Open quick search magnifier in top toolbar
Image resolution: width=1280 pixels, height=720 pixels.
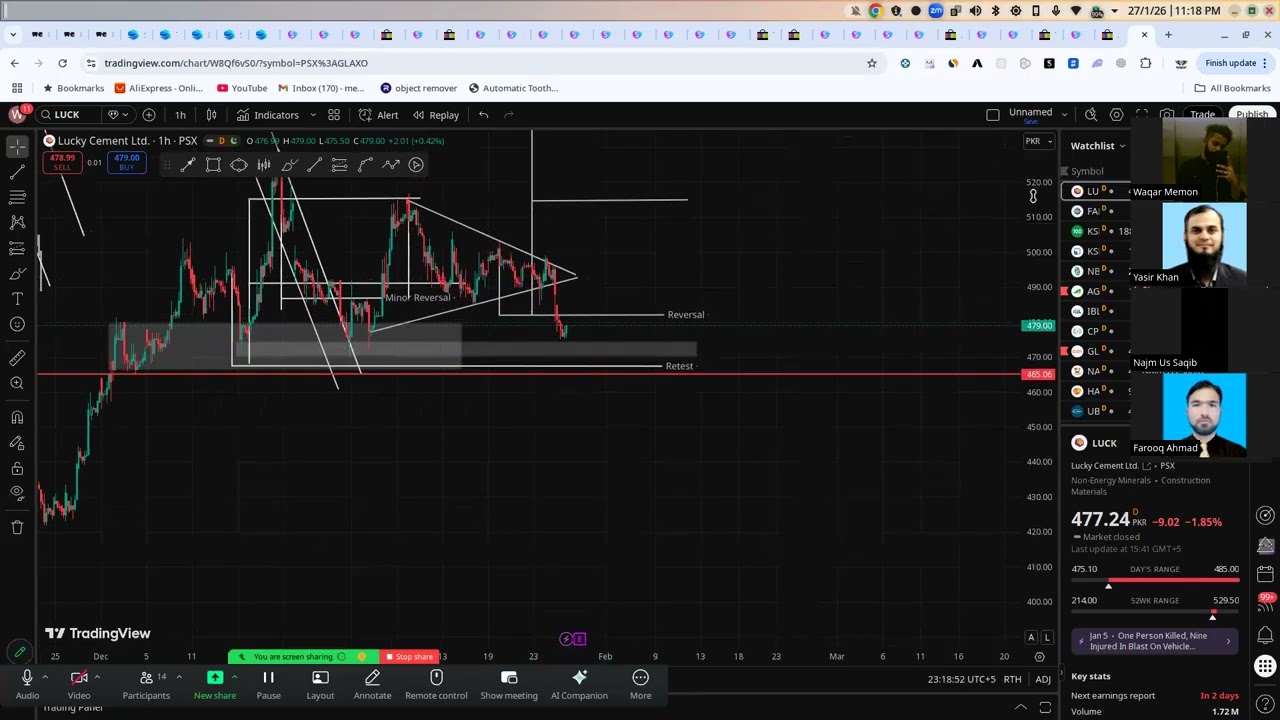(1091, 115)
